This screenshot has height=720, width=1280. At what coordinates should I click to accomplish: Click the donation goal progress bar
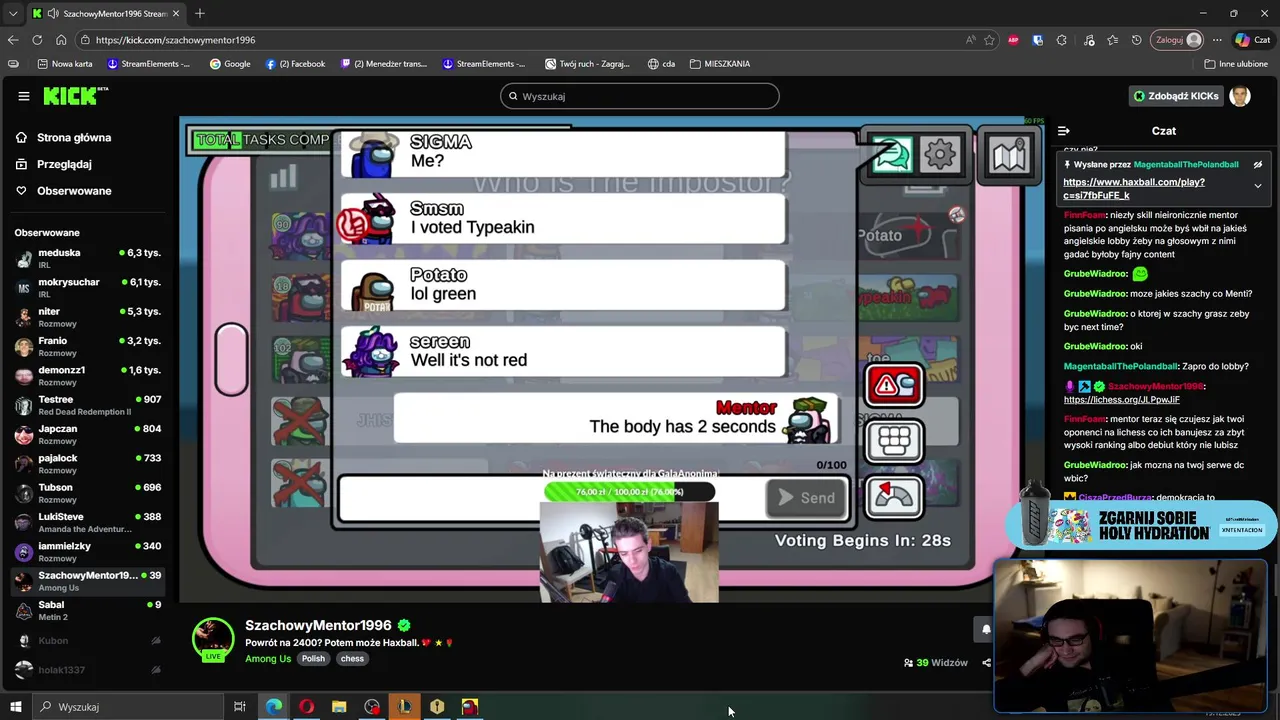coord(630,491)
